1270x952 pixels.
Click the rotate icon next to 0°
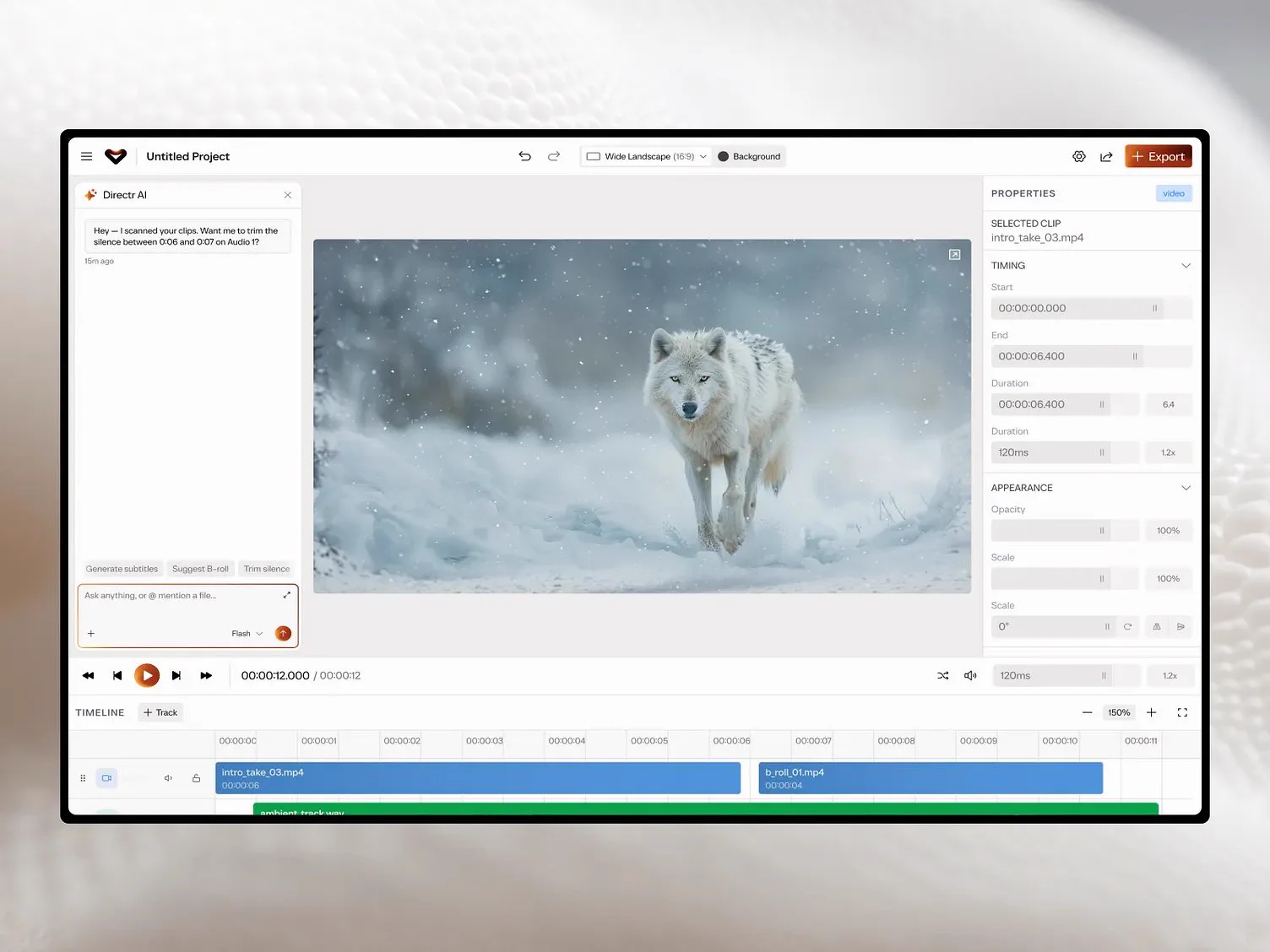(x=1127, y=626)
